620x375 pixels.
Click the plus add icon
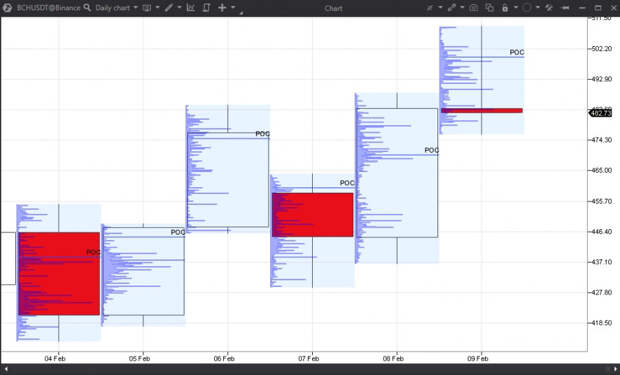point(222,8)
